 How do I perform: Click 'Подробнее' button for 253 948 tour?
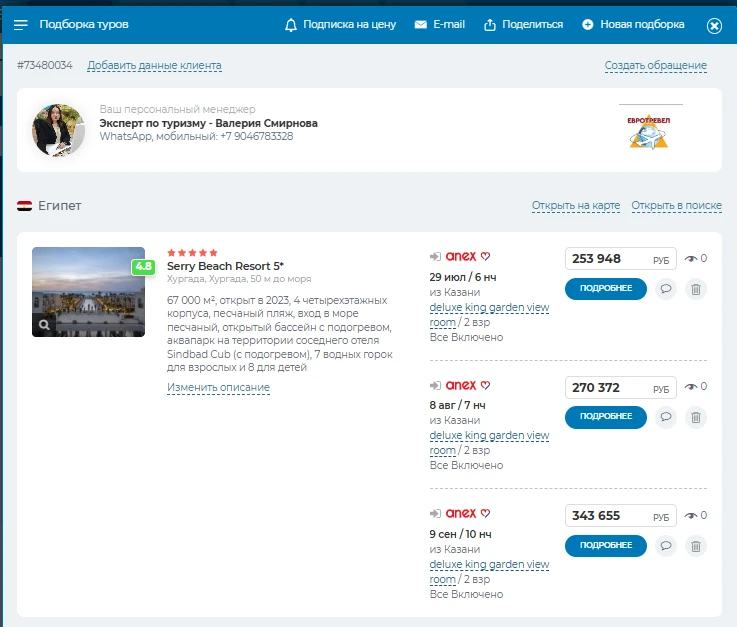pyautogui.click(x=606, y=289)
